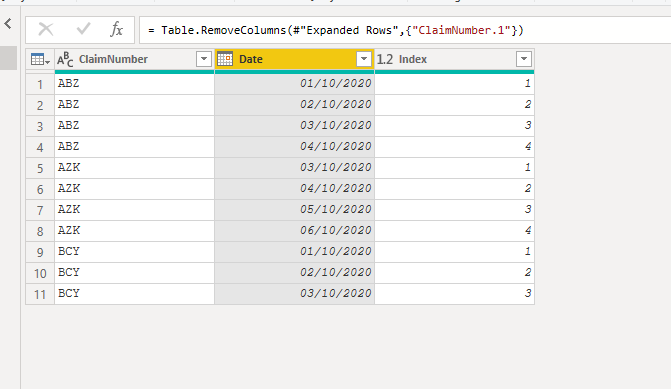Click Index value 3 in row 11
The height and width of the screenshot is (389, 671).
[454, 294]
